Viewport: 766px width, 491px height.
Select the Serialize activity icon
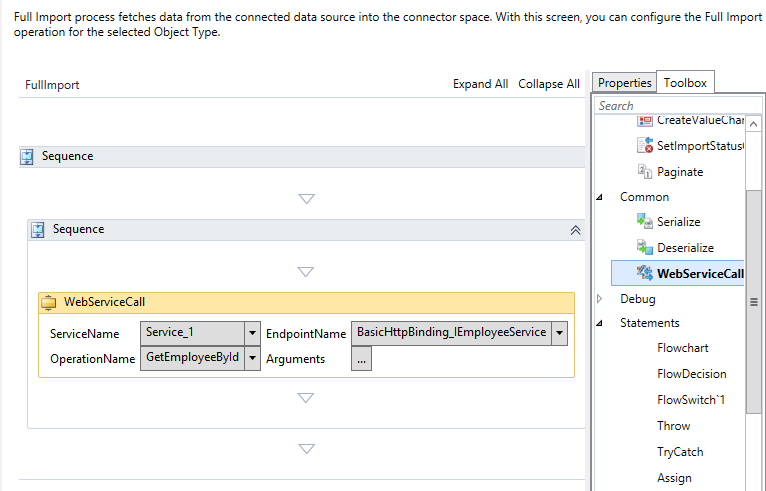pos(645,222)
